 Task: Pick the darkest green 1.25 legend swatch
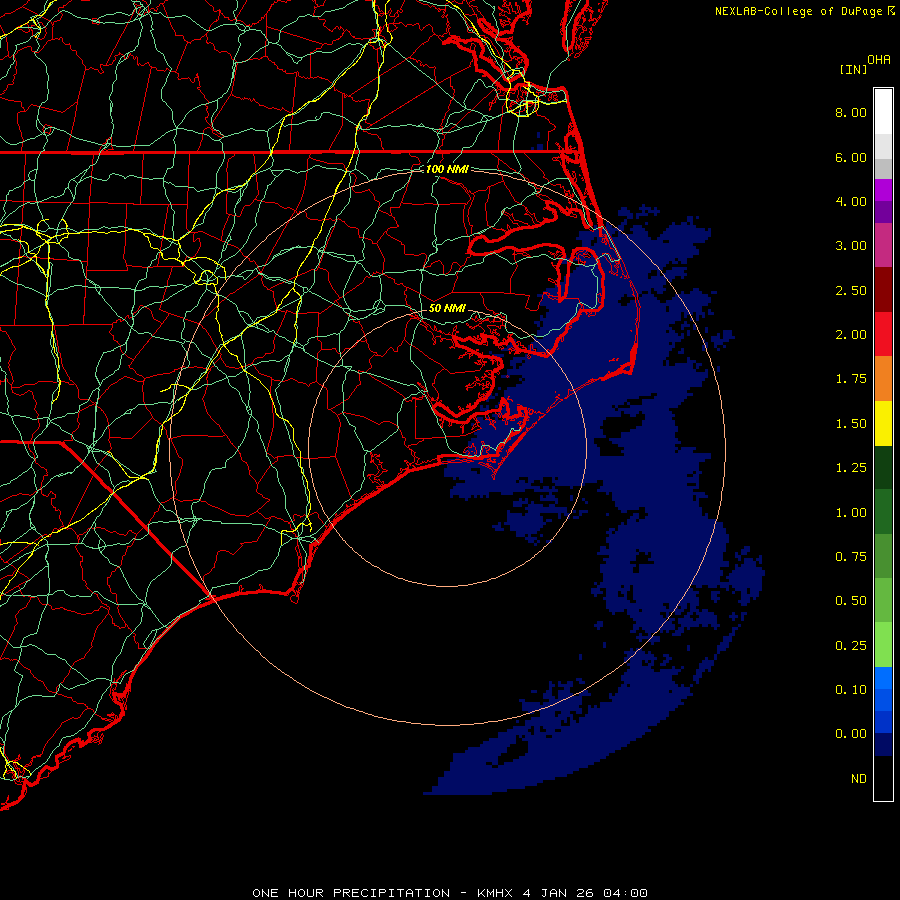click(883, 468)
